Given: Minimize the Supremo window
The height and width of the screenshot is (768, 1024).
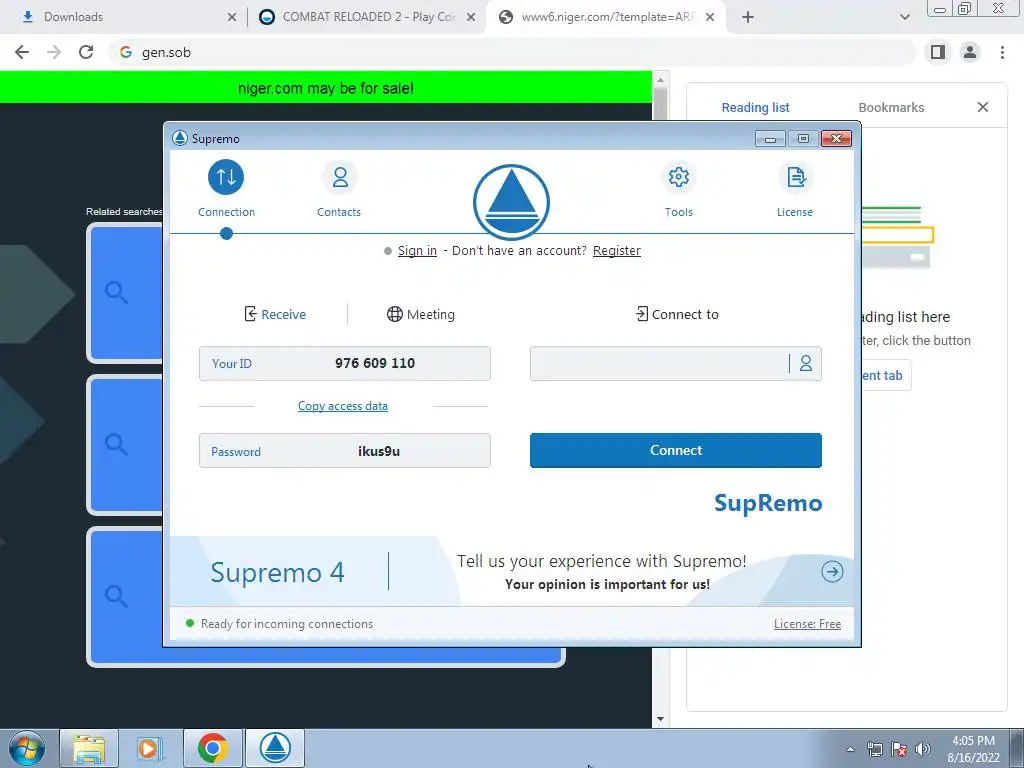Looking at the screenshot, I should (x=771, y=138).
